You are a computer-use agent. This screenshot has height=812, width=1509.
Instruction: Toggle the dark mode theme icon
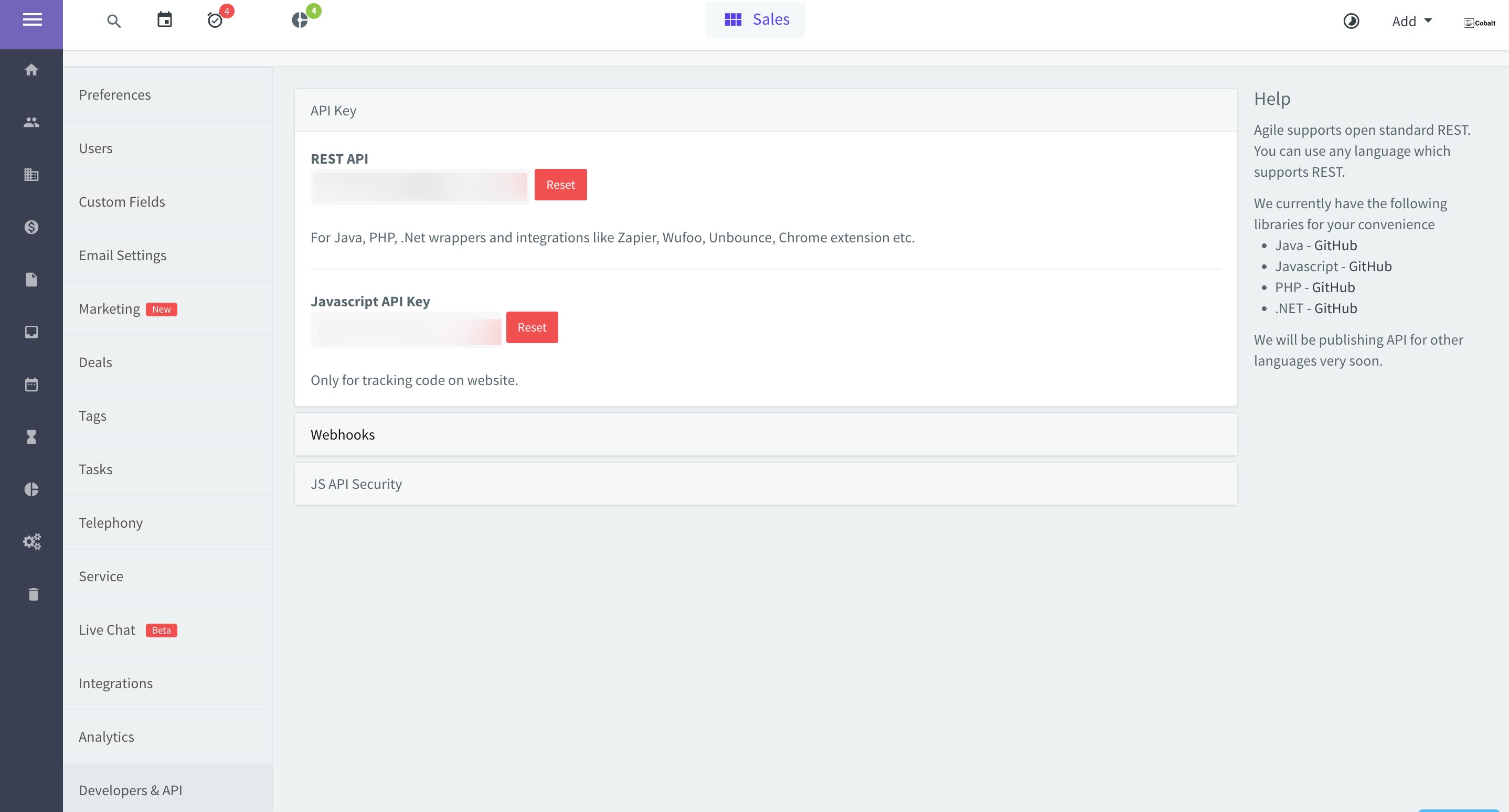(1351, 22)
